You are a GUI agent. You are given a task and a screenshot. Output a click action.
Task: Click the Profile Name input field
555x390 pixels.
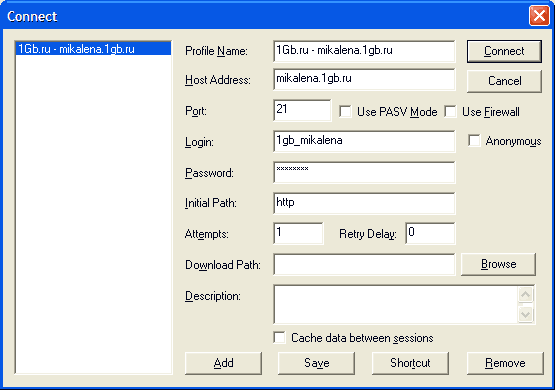pyautogui.click(x=364, y=51)
